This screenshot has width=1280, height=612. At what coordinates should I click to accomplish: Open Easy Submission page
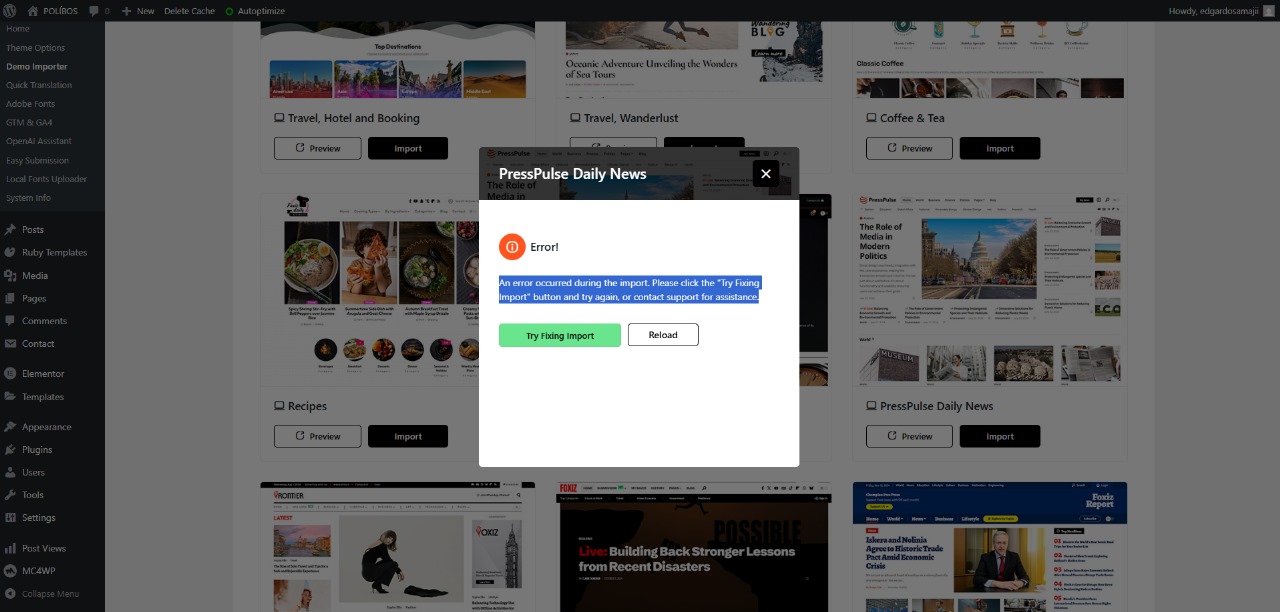(x=37, y=160)
